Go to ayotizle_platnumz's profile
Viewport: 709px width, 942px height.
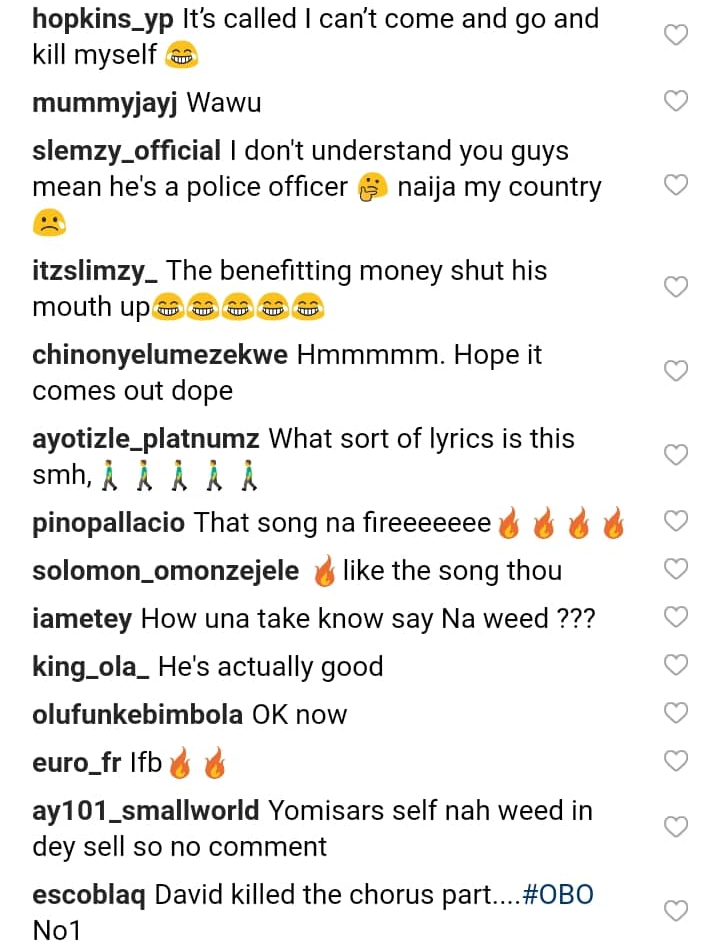tap(146, 438)
